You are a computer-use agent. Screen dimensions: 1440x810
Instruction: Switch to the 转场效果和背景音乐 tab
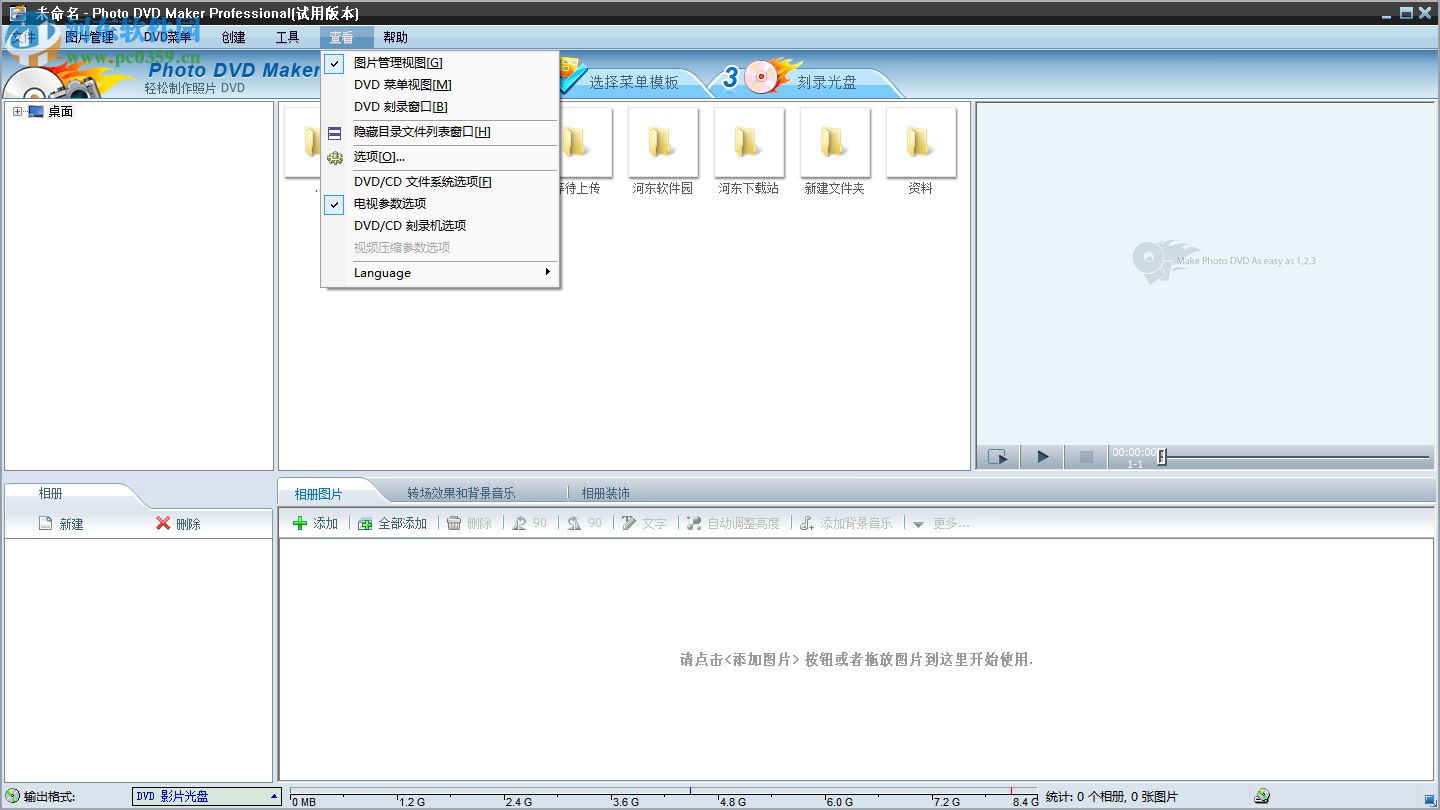pos(463,492)
